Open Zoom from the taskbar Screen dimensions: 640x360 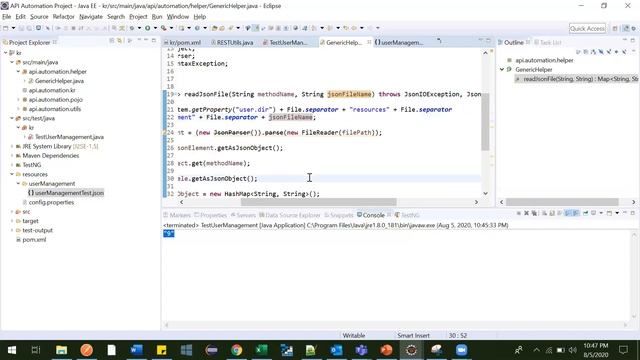coord(461,350)
